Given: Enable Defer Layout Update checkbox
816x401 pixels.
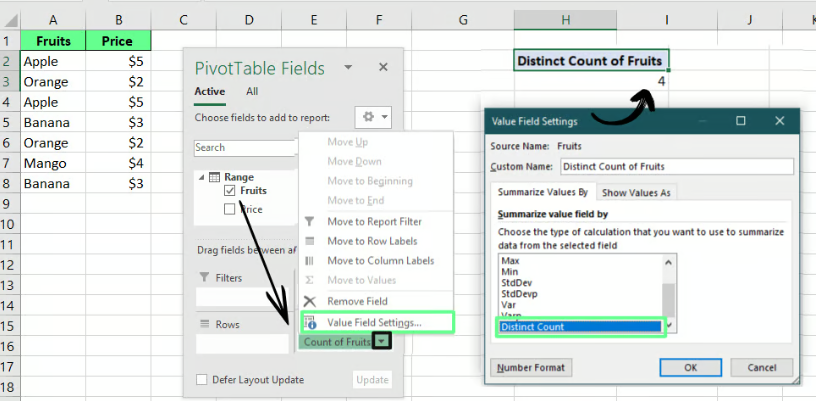Looking at the screenshot, I should point(203,380).
